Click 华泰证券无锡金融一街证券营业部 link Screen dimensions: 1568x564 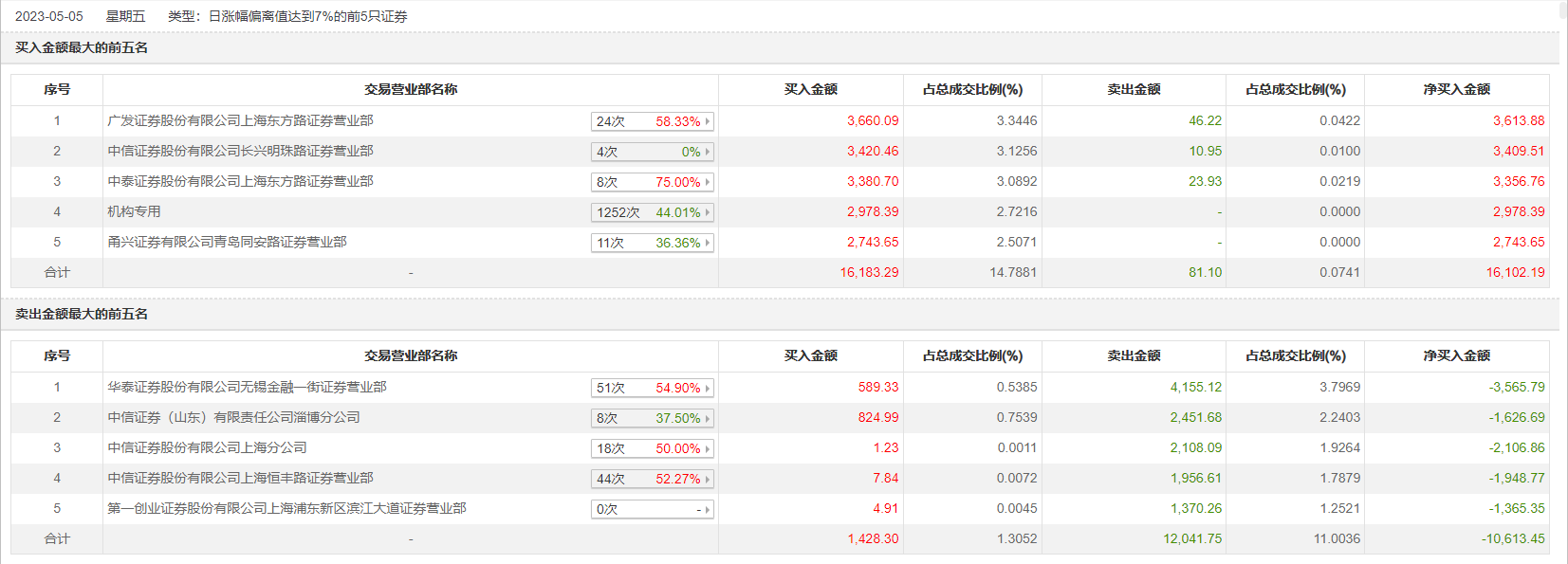click(x=247, y=387)
